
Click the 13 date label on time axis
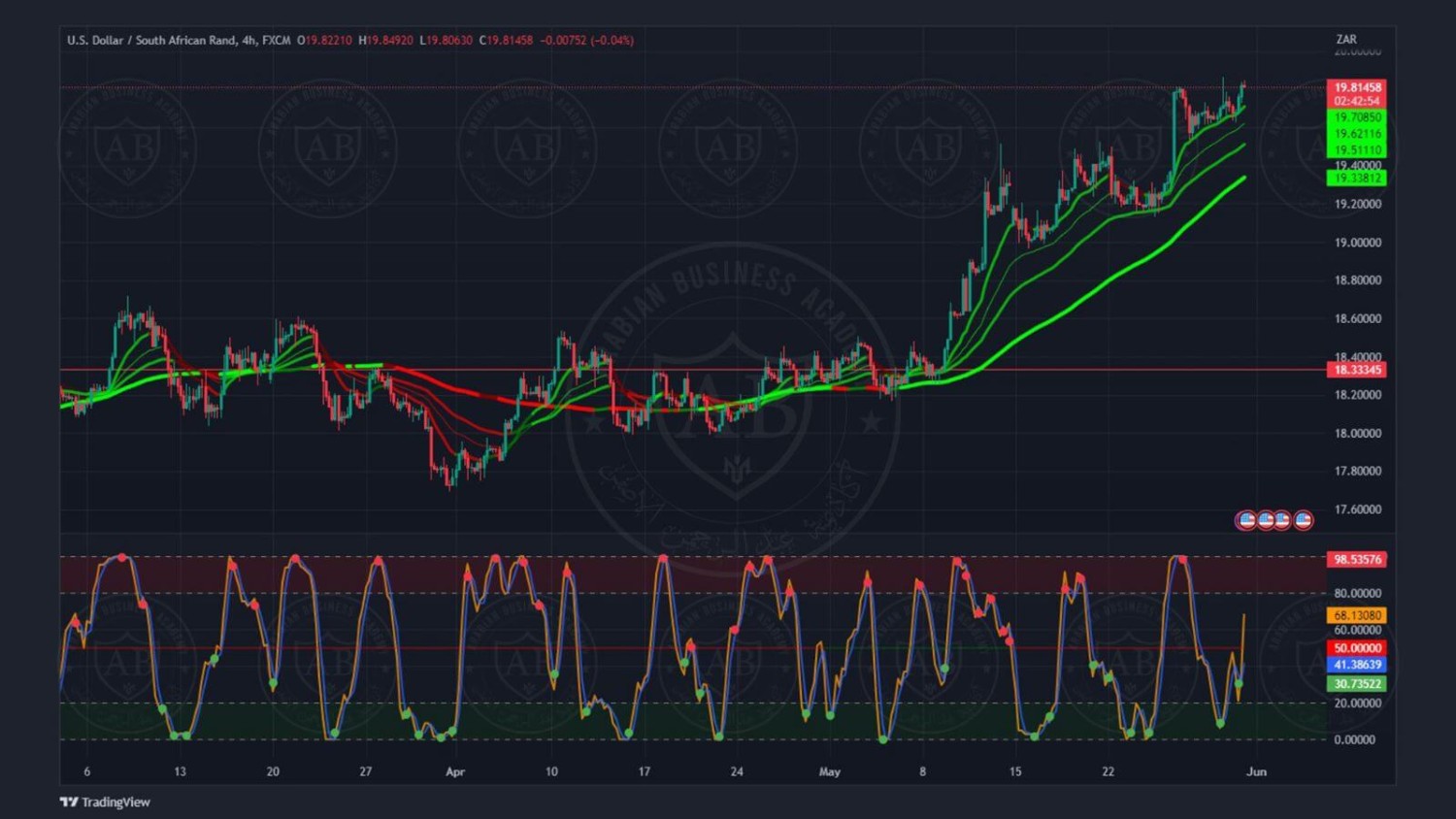pos(180,771)
